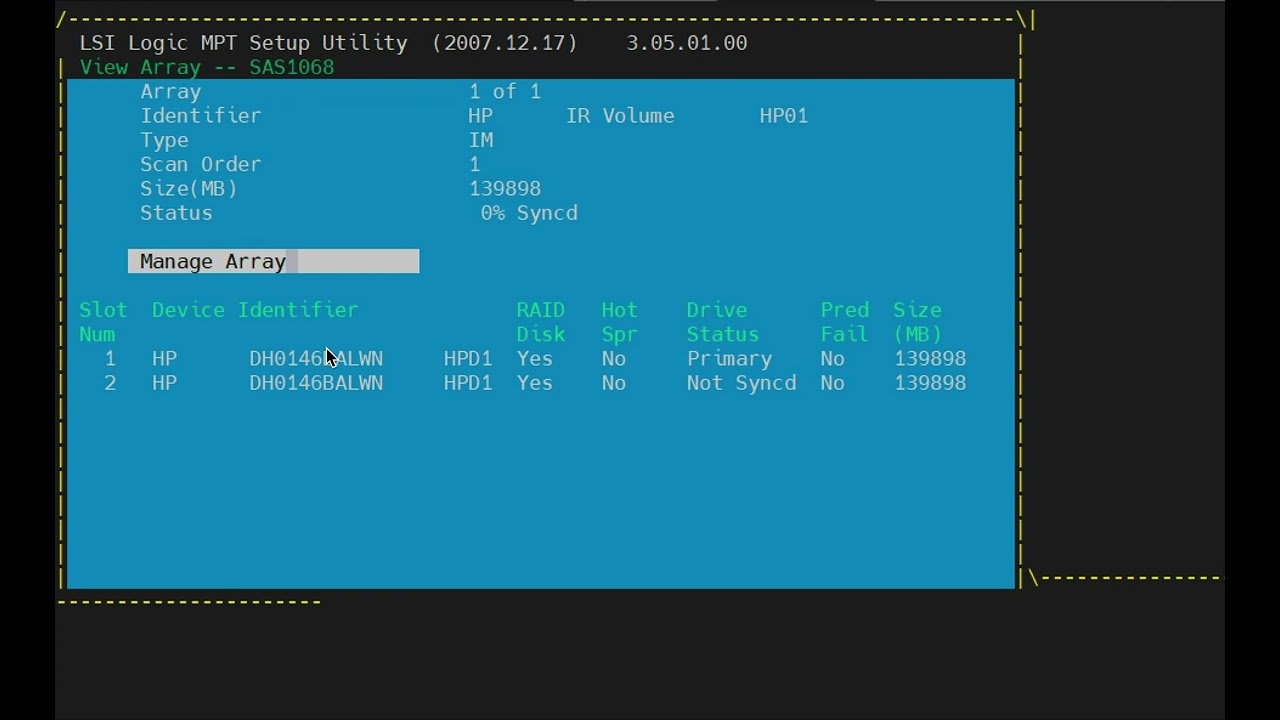This screenshot has width=1280, height=720.
Task: Click the Array value "1 of 1"
Action: 505,91
